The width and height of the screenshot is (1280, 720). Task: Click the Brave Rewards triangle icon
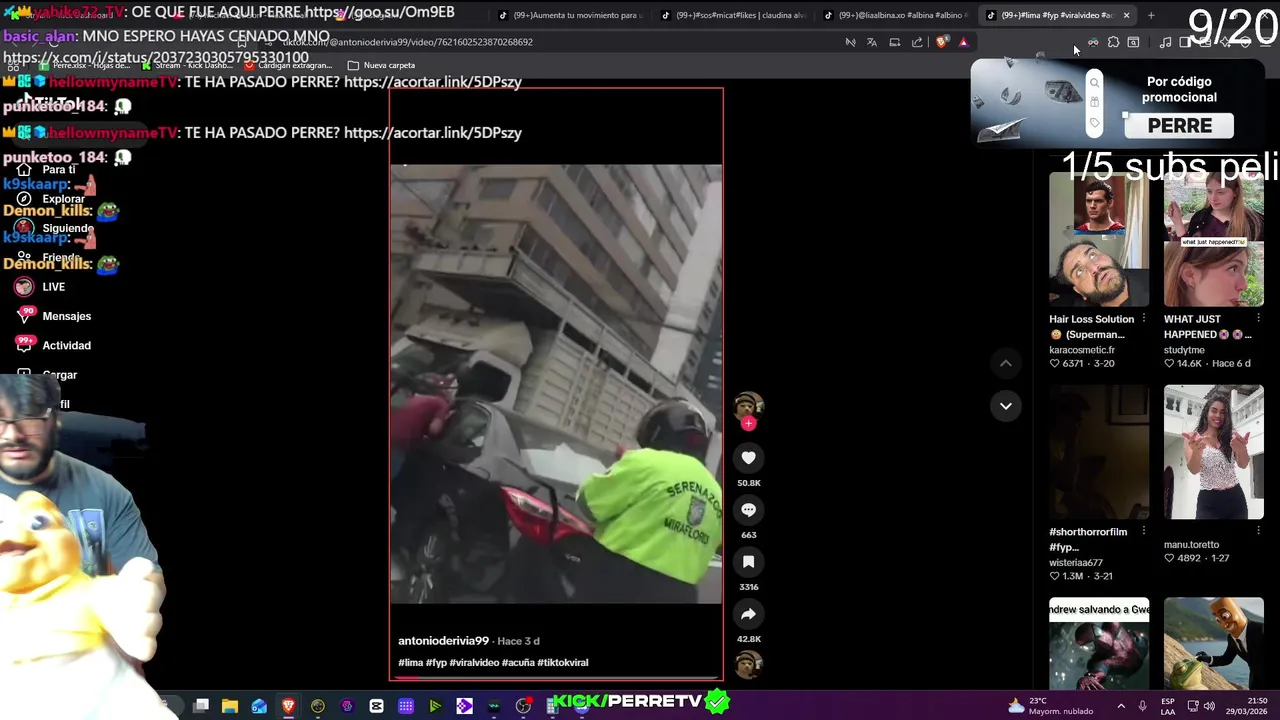[963, 42]
